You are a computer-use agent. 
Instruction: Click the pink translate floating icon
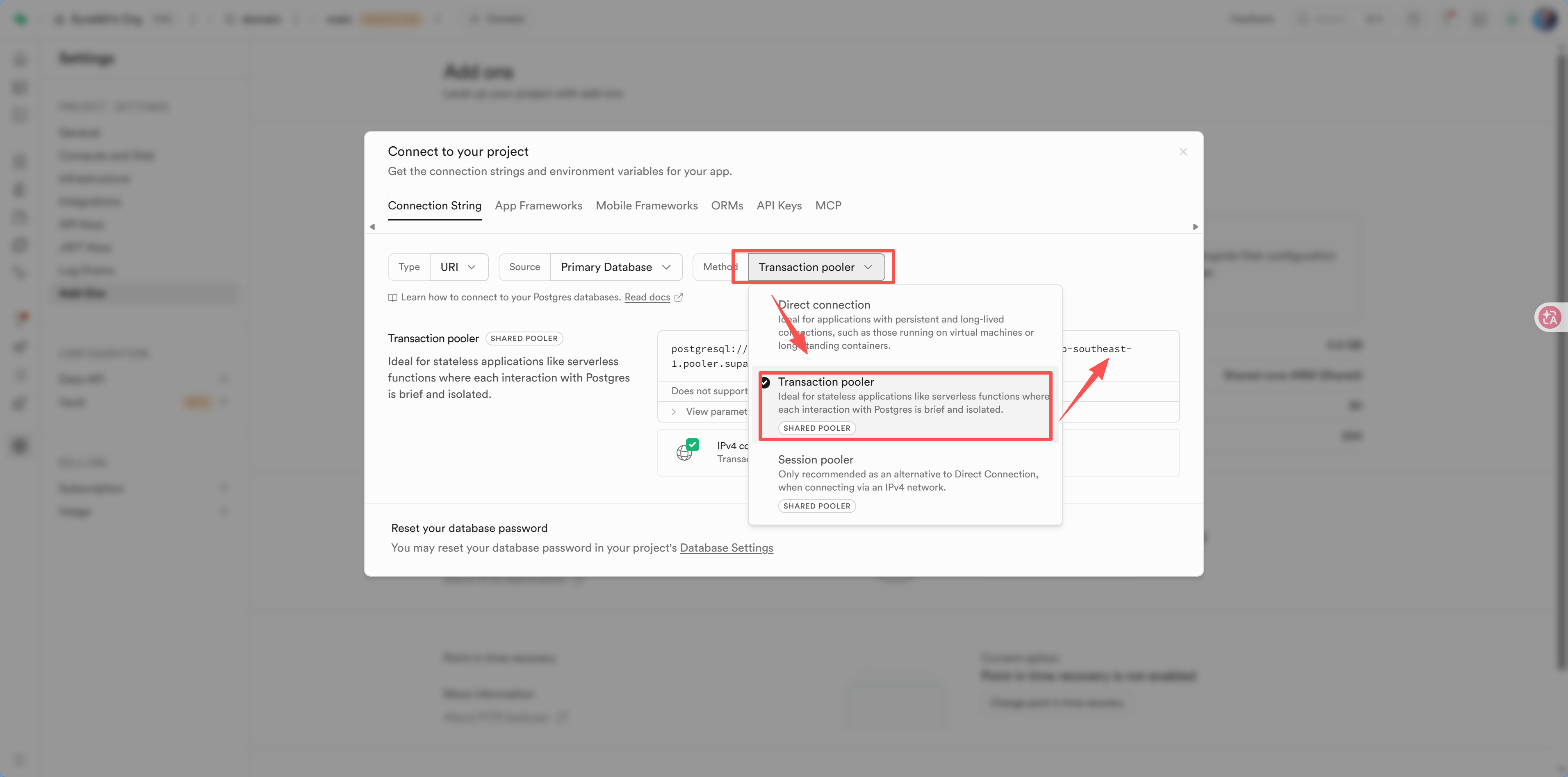point(1549,317)
